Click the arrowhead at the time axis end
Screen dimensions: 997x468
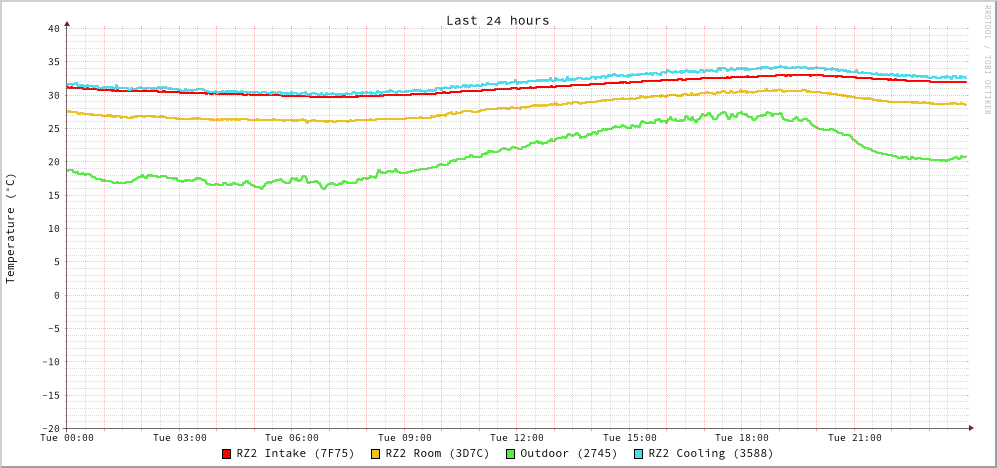971,428
